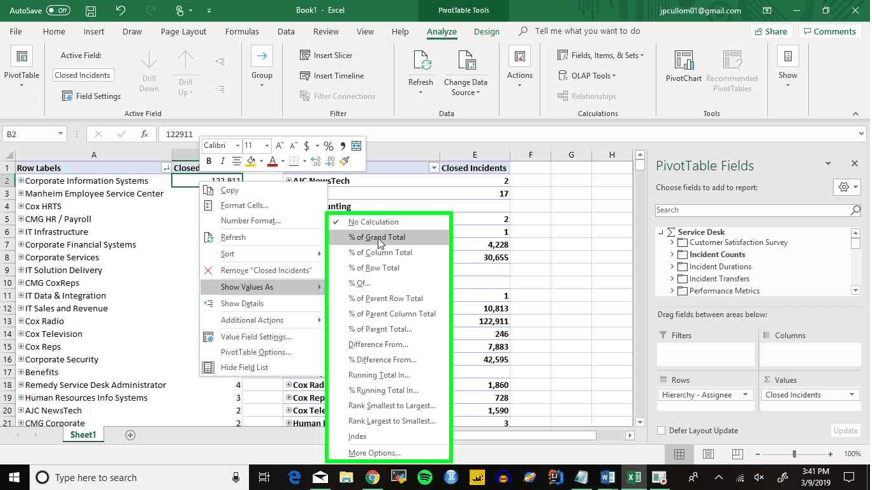Screen dimensions: 872x490
Task: Open Word from the taskbar
Action: (x=607, y=477)
